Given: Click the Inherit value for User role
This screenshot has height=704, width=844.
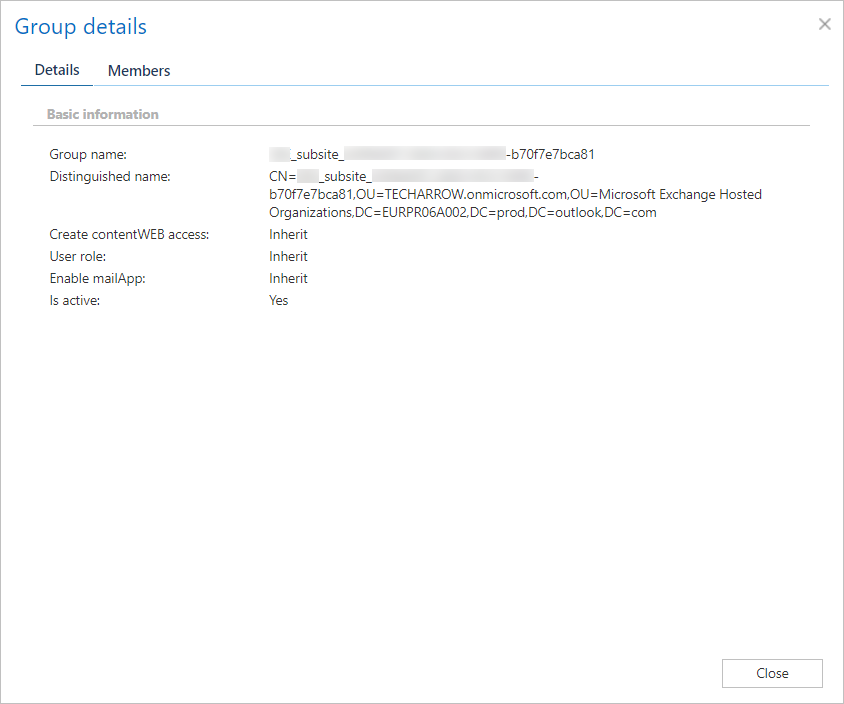Looking at the screenshot, I should pos(288,256).
